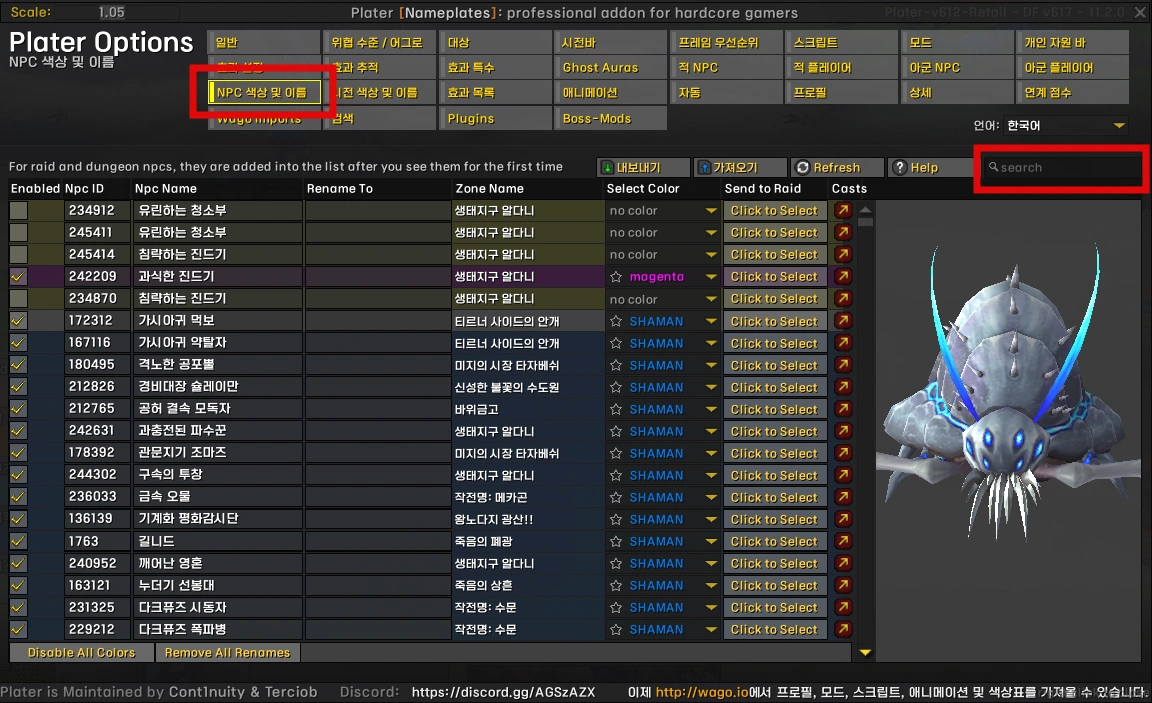Click the export (내보내기) button with green arrow
This screenshot has height=703, width=1152.
tap(643, 168)
